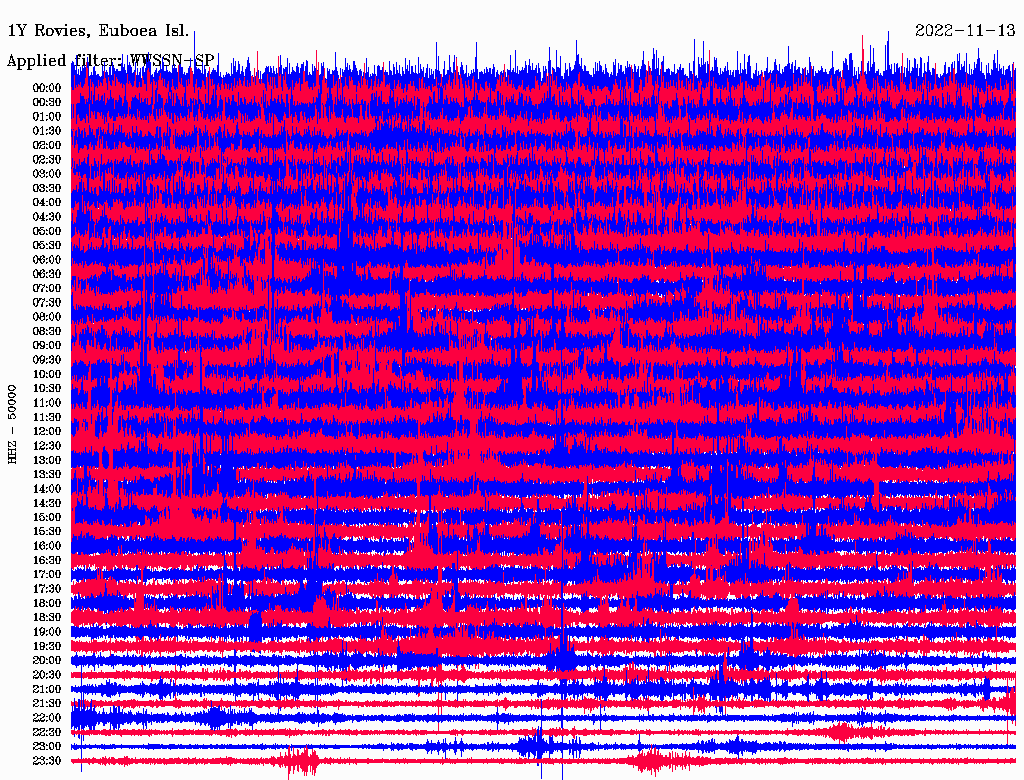Click the 08:00 time label
The height and width of the screenshot is (780, 1024).
47,317
